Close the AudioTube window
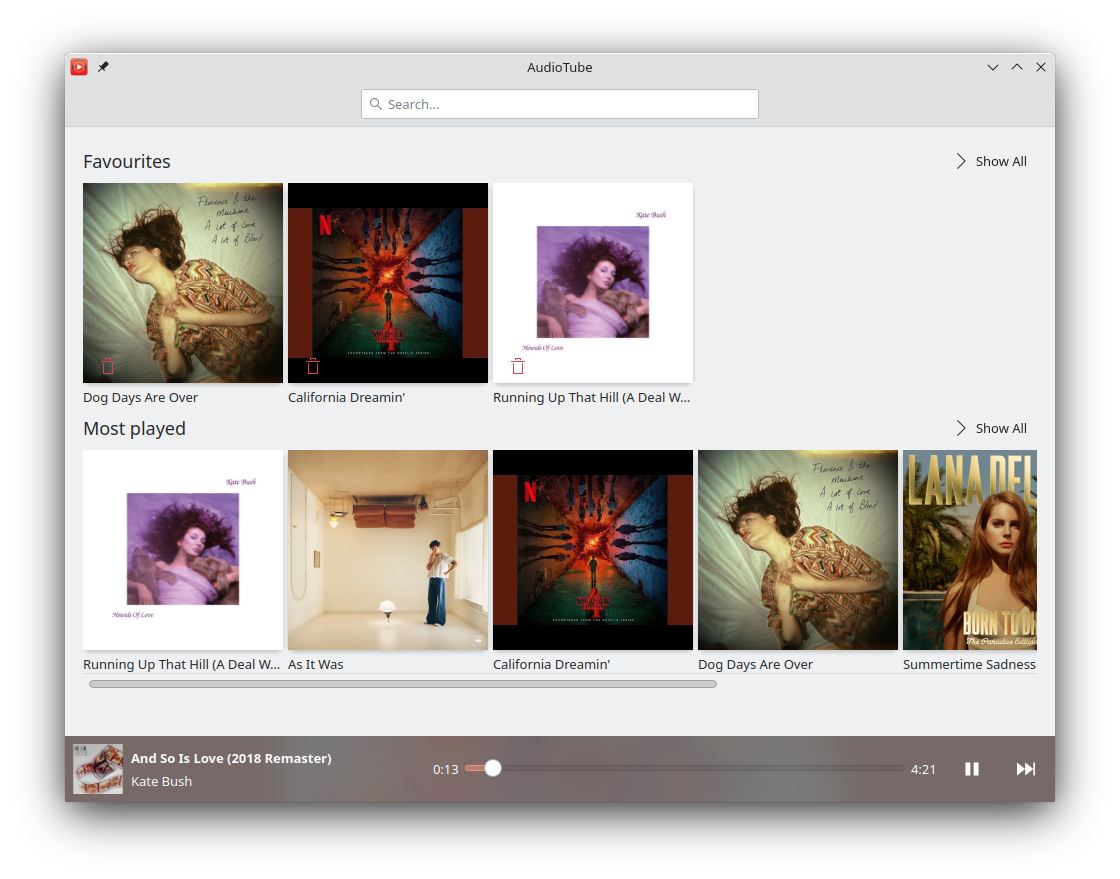Viewport: 1120px width, 879px height. pos(1041,67)
